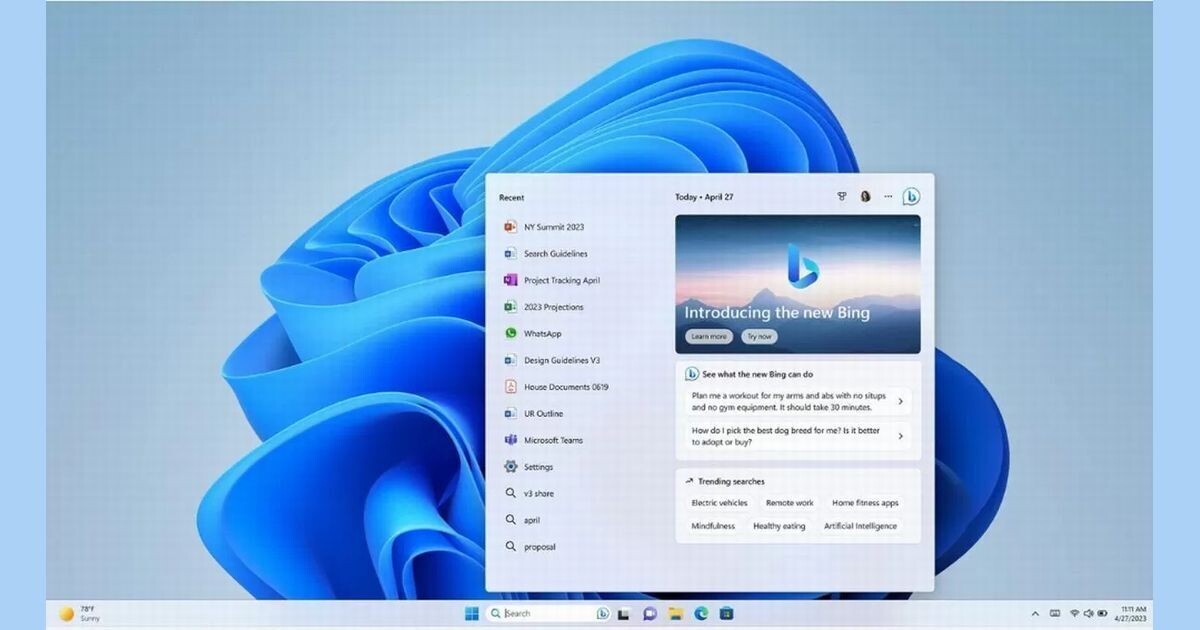Open Design Guidelines V3 document
Screen dimensions: 1200x630
pyautogui.click(x=553, y=360)
